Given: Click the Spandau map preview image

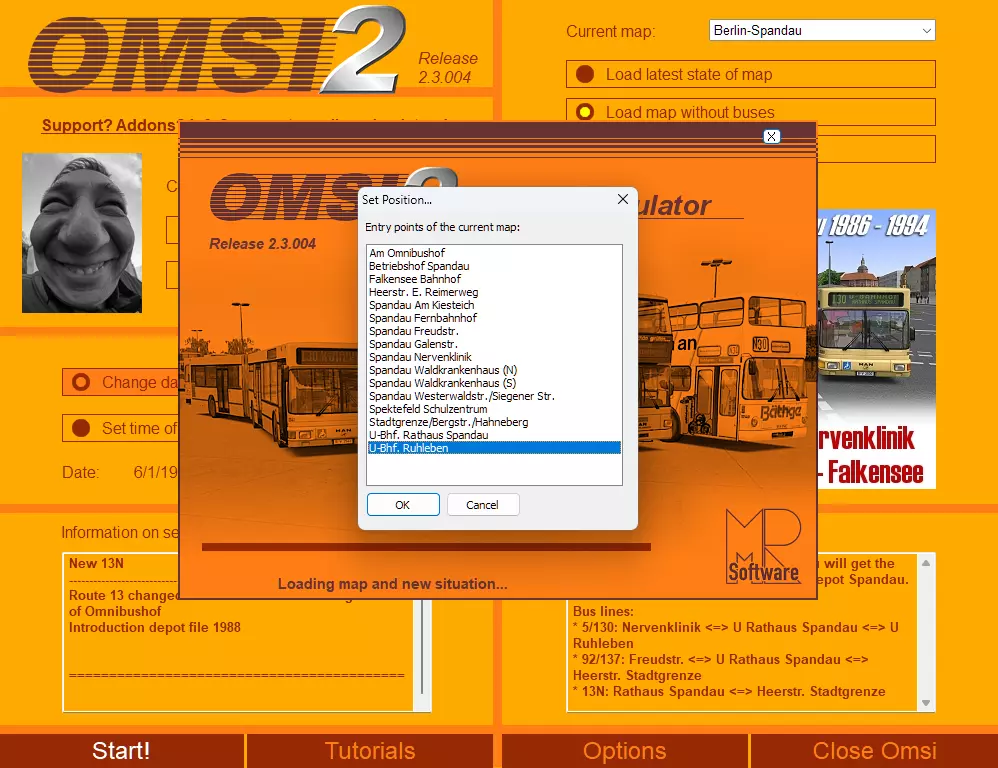Looking at the screenshot, I should click(x=876, y=349).
